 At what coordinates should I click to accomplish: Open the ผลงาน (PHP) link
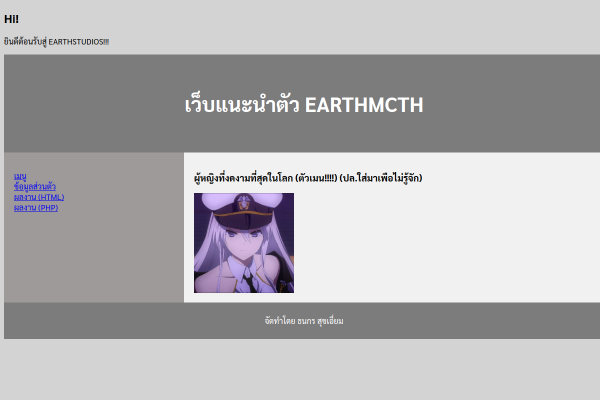click(x=36, y=207)
